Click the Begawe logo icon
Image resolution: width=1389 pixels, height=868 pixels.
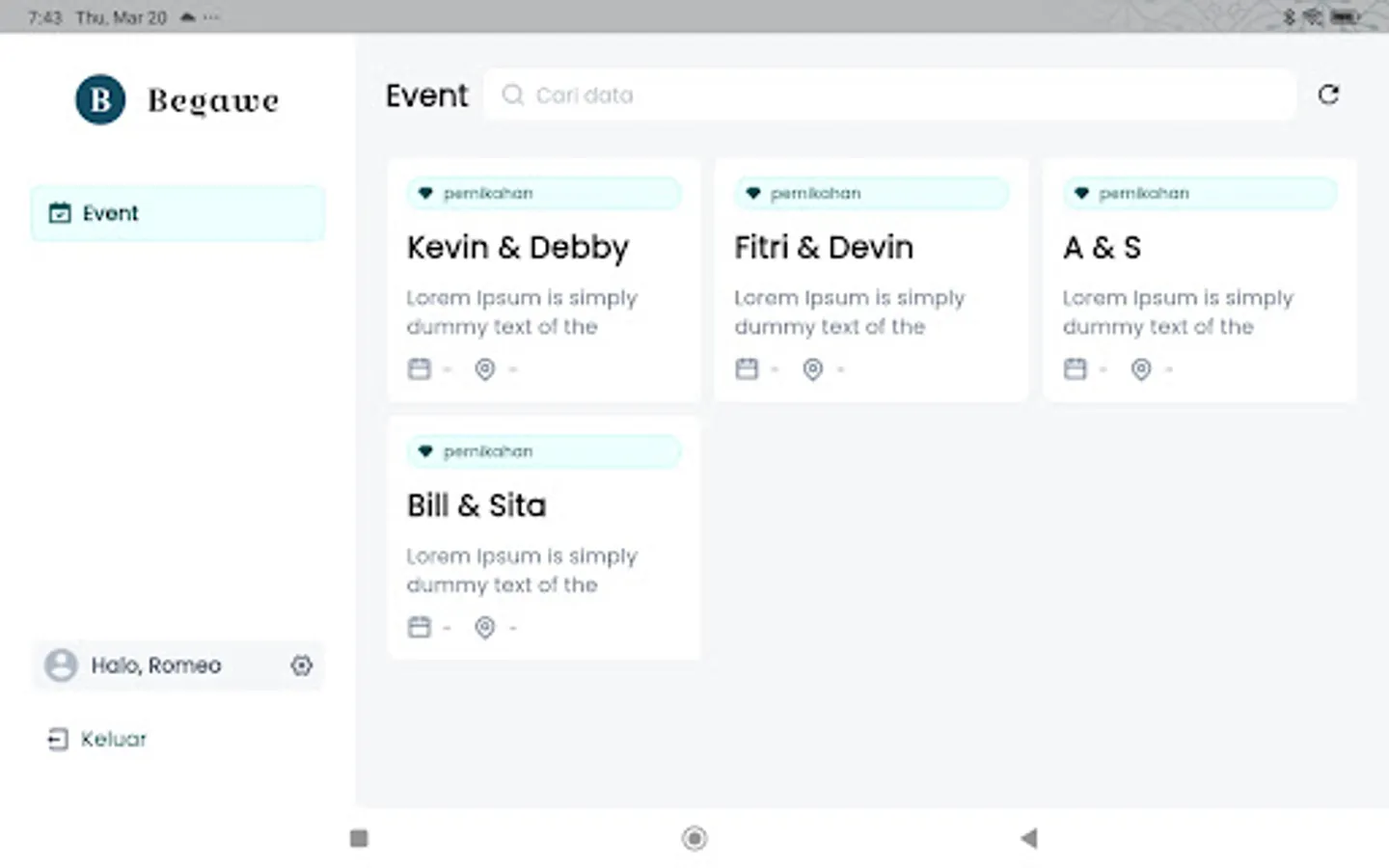(x=100, y=99)
